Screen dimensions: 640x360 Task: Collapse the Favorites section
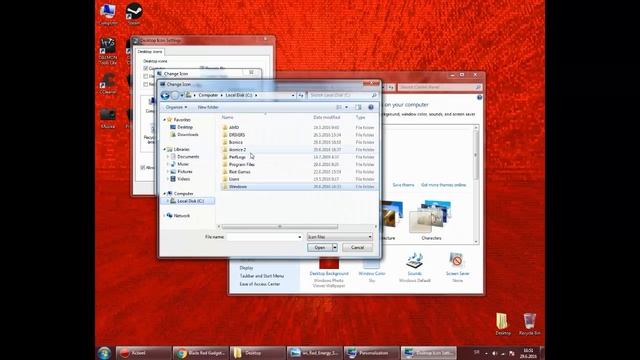tap(164, 120)
